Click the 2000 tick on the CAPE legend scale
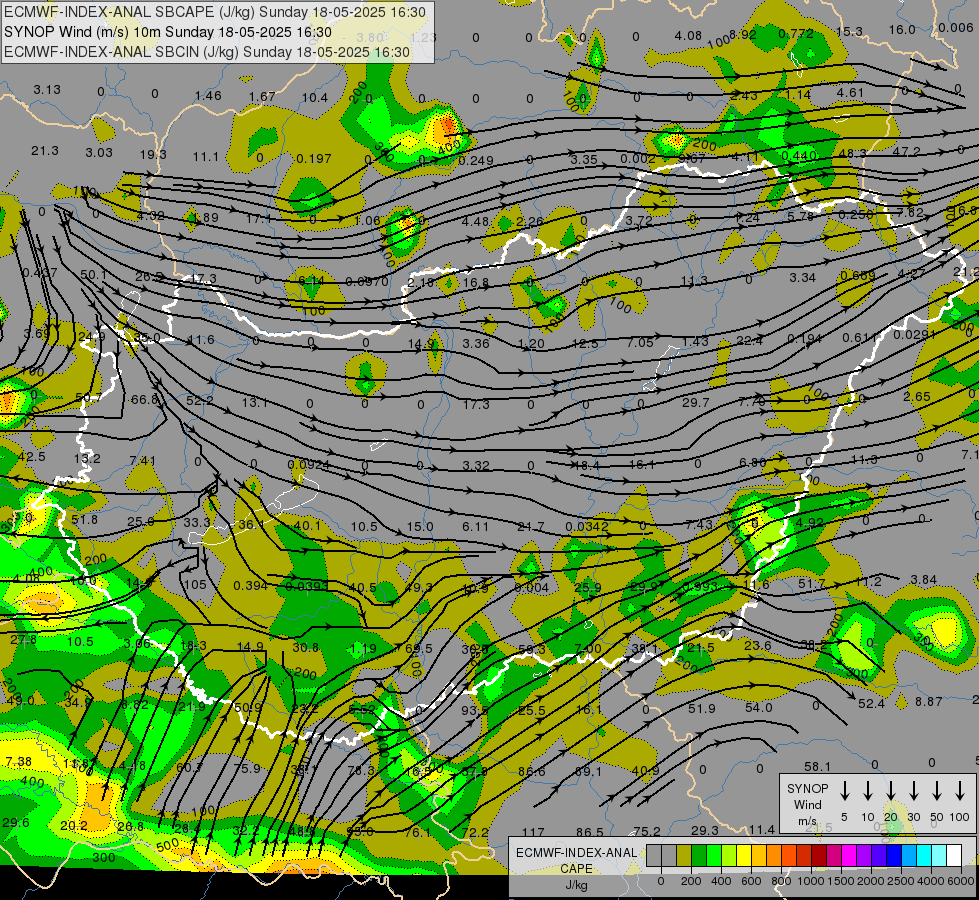The height and width of the screenshot is (900, 979). click(870, 881)
